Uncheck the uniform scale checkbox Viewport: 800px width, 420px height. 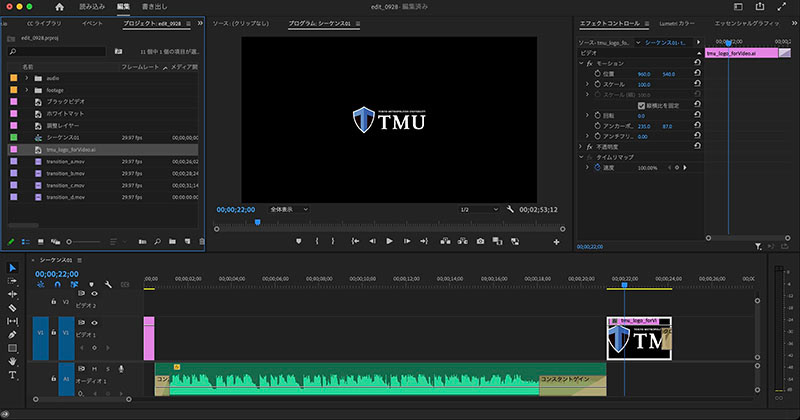(x=641, y=106)
